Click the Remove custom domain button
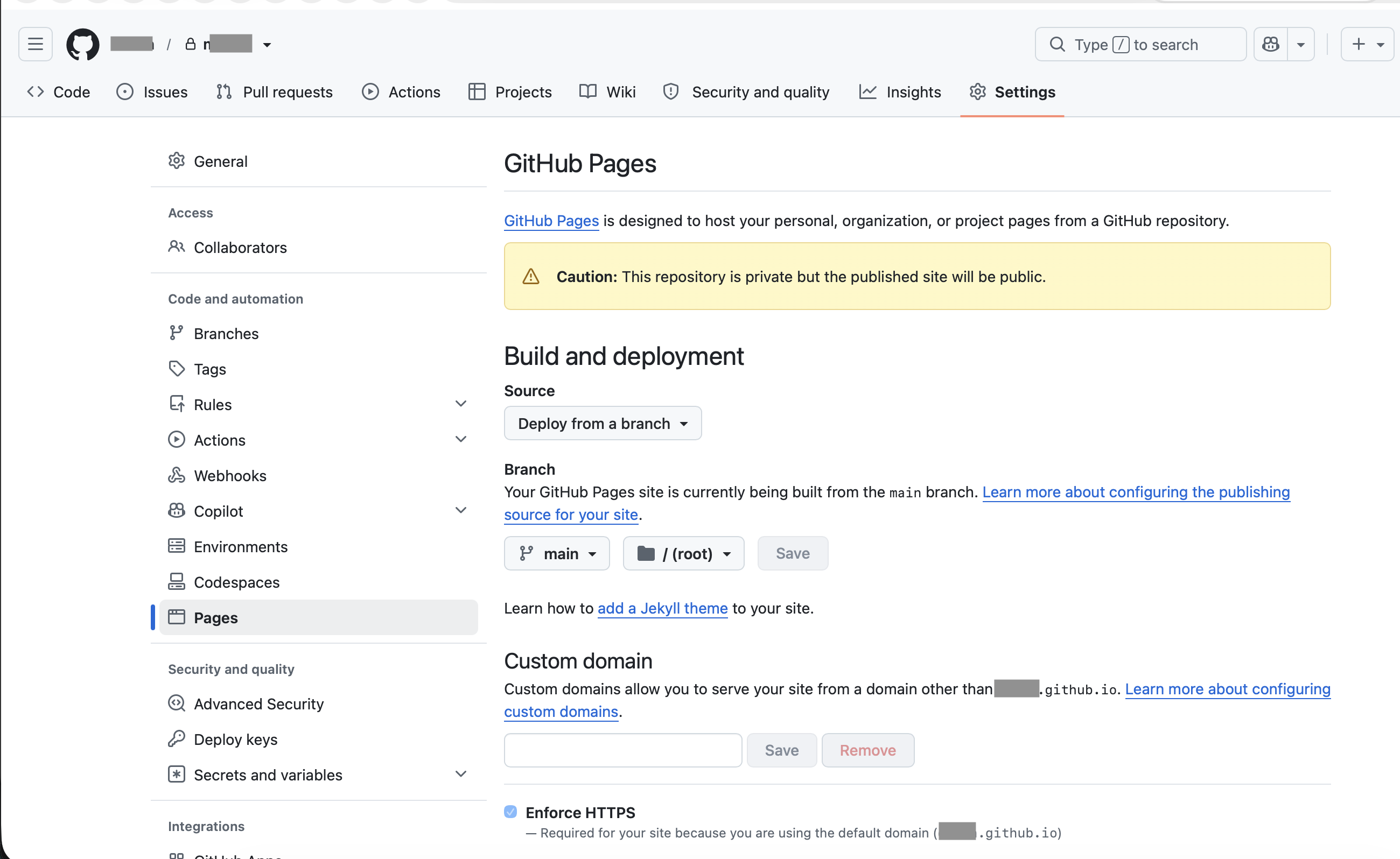The width and height of the screenshot is (1400, 859). [x=867, y=750]
